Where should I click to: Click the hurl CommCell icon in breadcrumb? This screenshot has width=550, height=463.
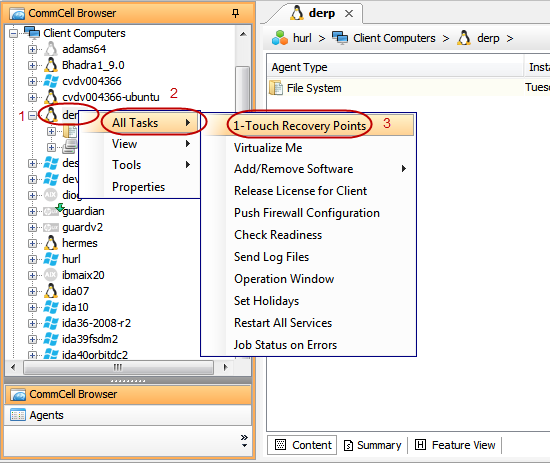point(280,38)
